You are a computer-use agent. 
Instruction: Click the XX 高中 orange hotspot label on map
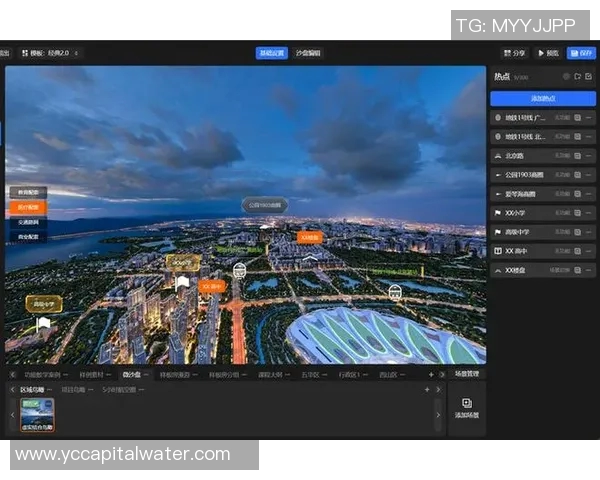point(212,285)
